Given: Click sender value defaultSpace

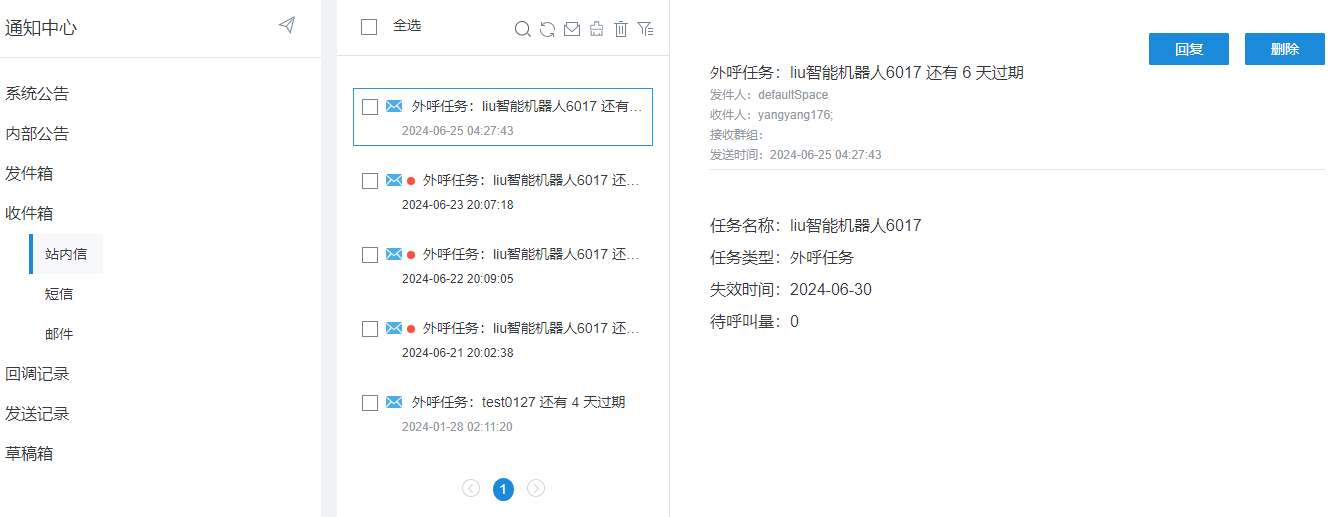Looking at the screenshot, I should (793, 95).
